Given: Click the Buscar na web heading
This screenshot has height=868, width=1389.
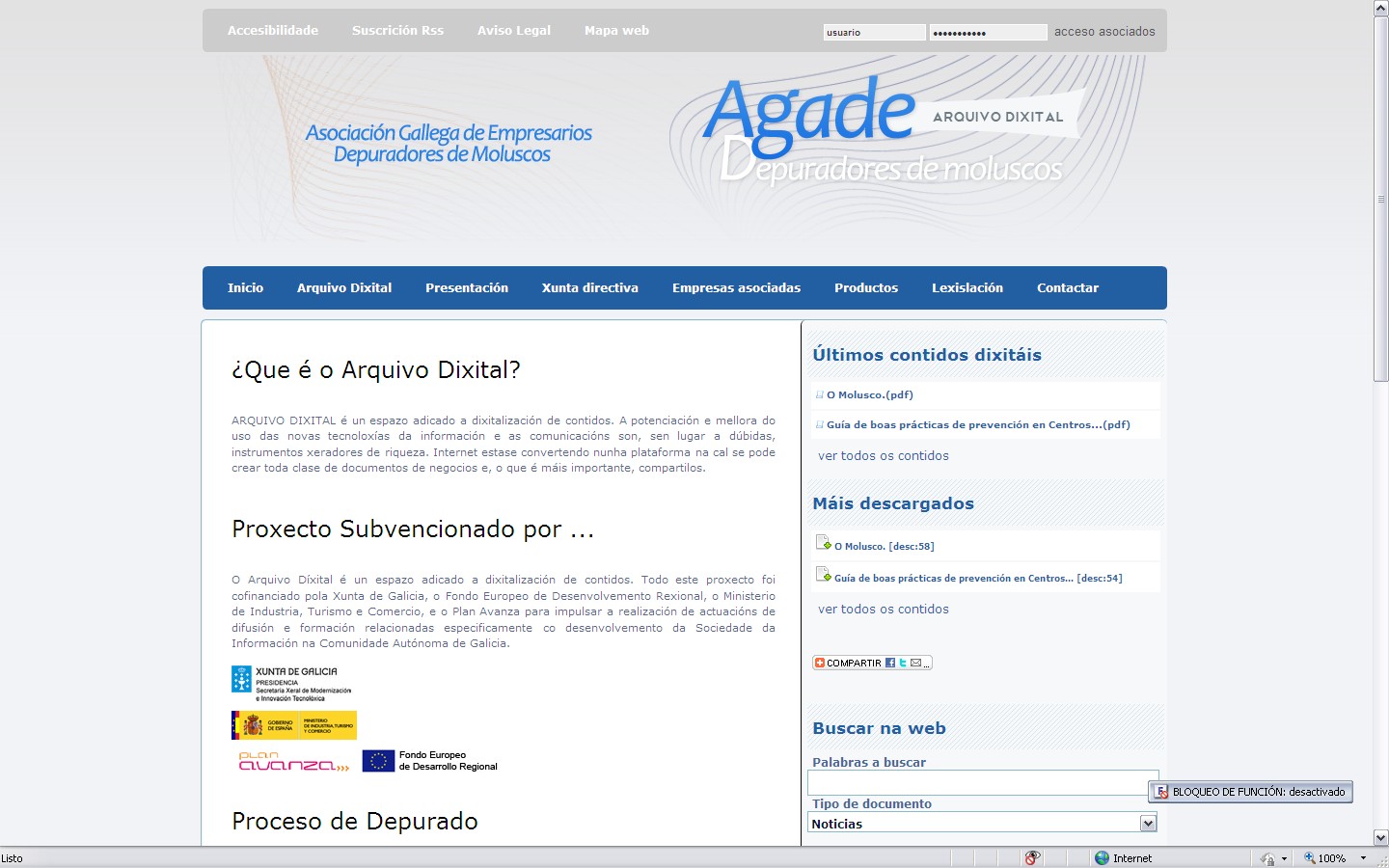Looking at the screenshot, I should click(879, 728).
